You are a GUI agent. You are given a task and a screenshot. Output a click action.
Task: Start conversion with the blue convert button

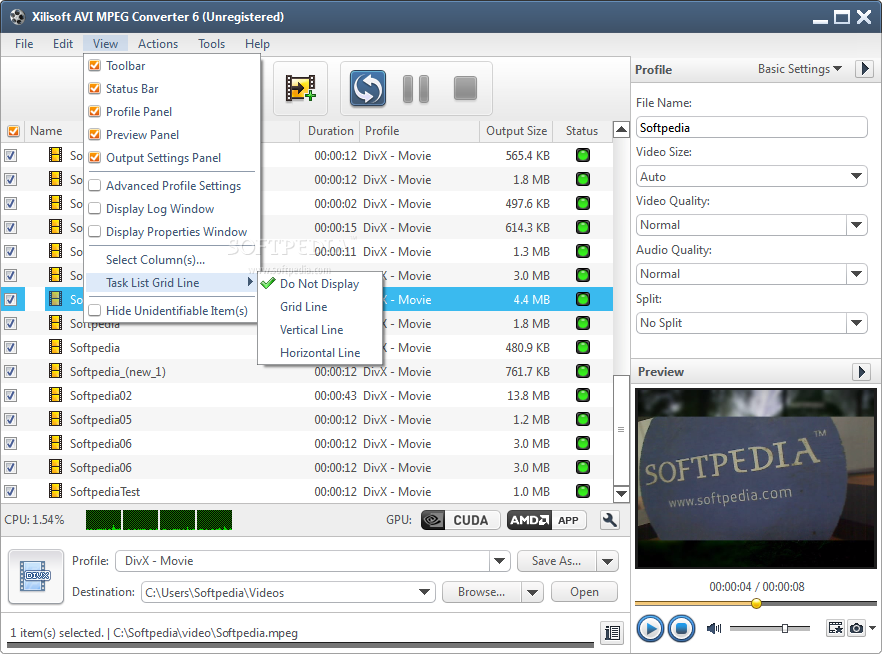click(368, 88)
